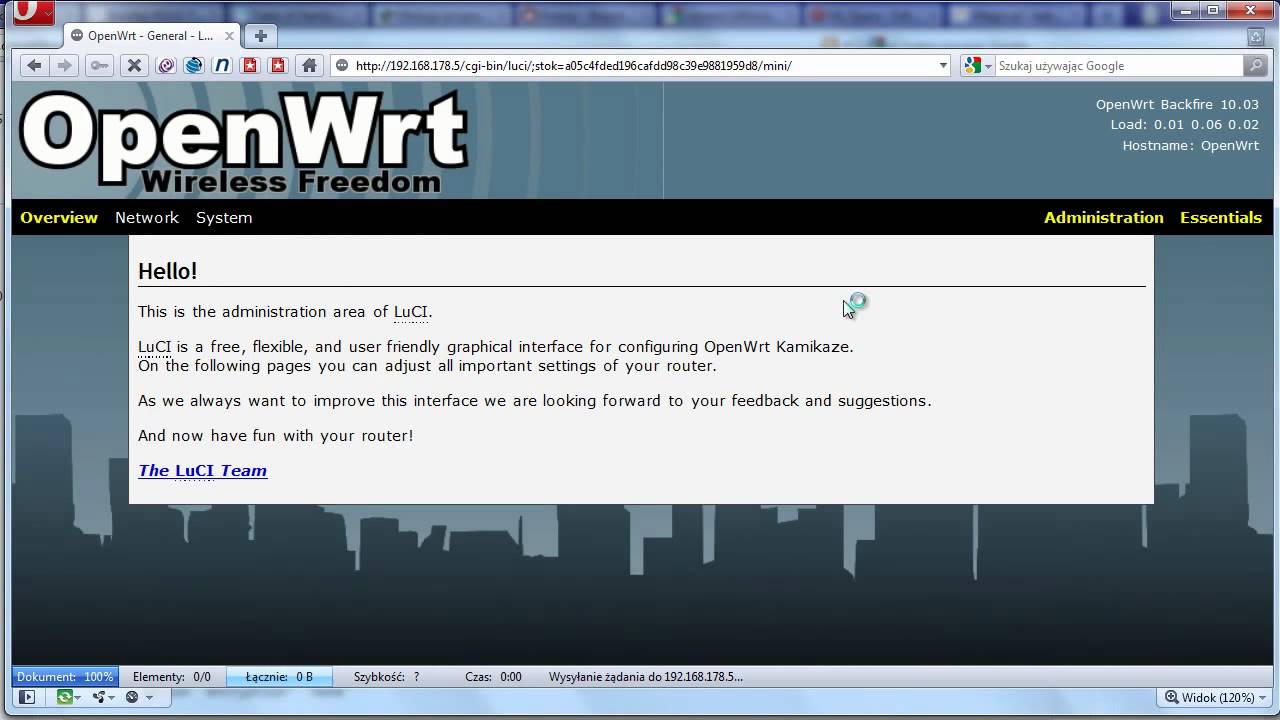Viewport: 1280px width, 720px height.
Task: Expand the Opera Turbo dropdown arrow
Action: point(149,698)
